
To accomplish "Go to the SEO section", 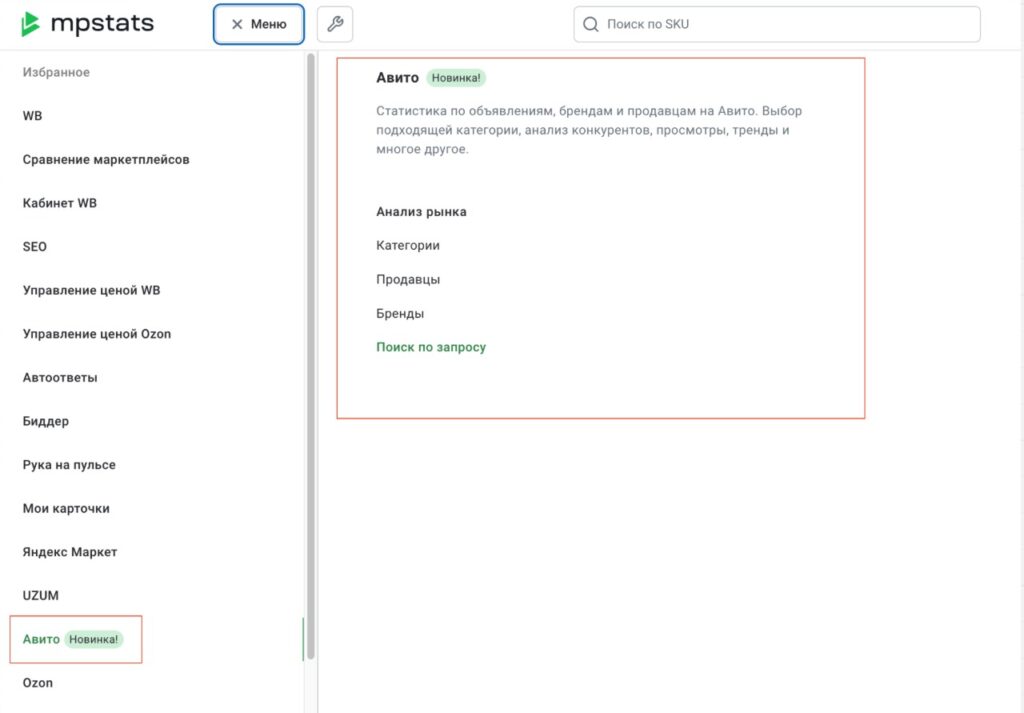I will point(35,247).
